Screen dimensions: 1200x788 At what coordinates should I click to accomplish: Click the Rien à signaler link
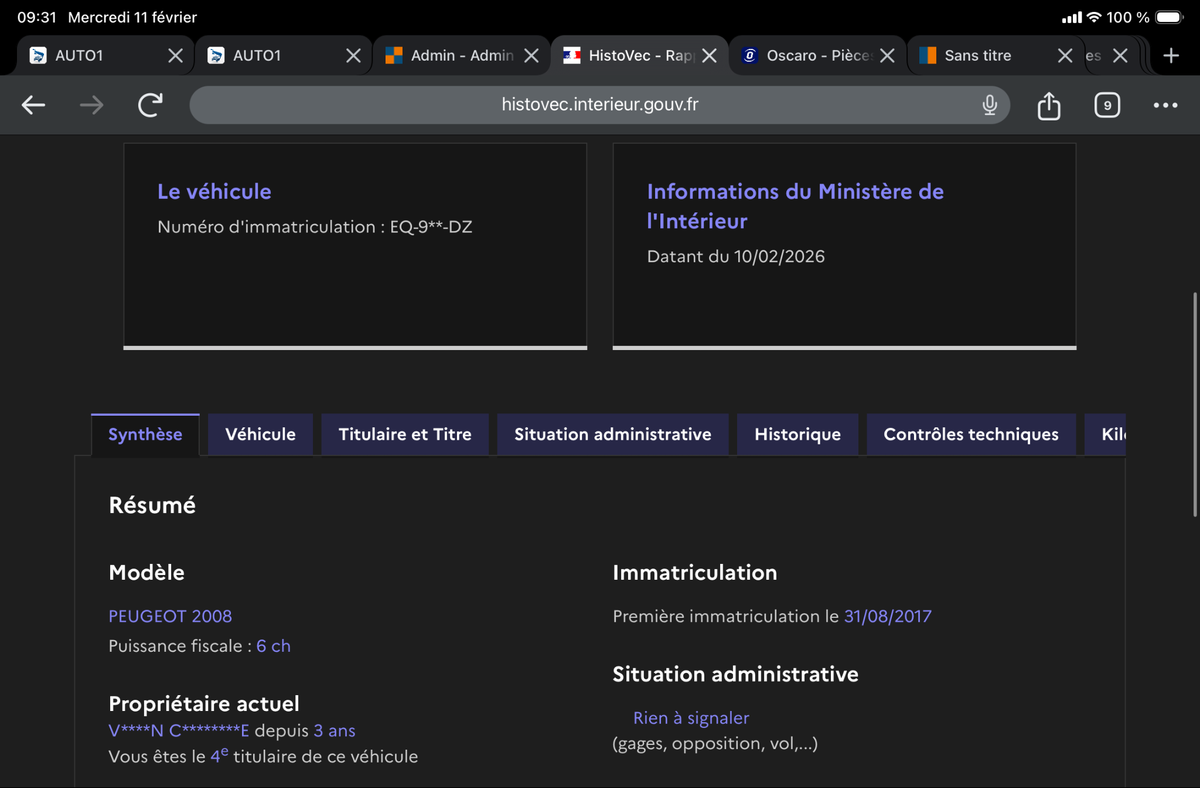coord(691,718)
